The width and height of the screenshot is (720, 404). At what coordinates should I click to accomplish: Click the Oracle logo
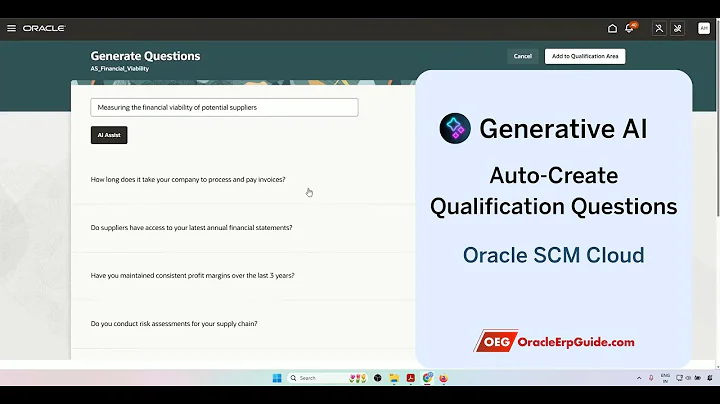(44, 28)
